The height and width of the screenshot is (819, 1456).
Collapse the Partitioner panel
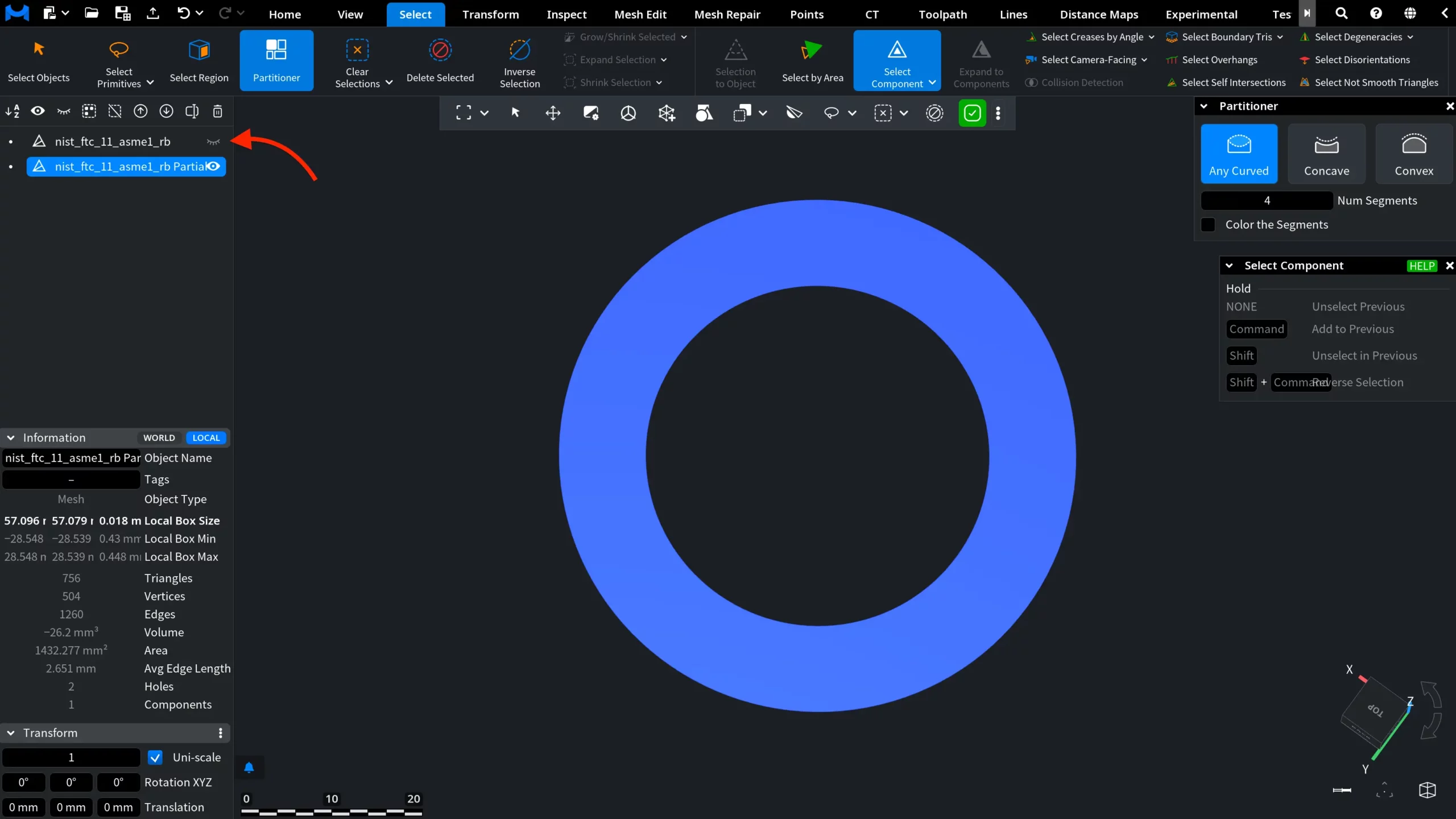[1204, 106]
